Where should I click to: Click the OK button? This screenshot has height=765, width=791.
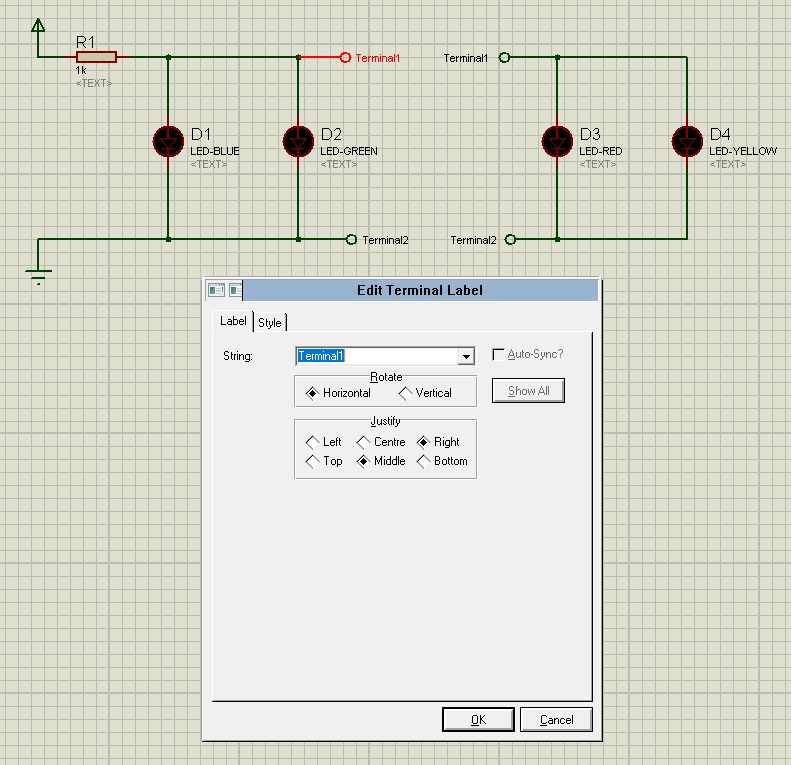coord(478,720)
